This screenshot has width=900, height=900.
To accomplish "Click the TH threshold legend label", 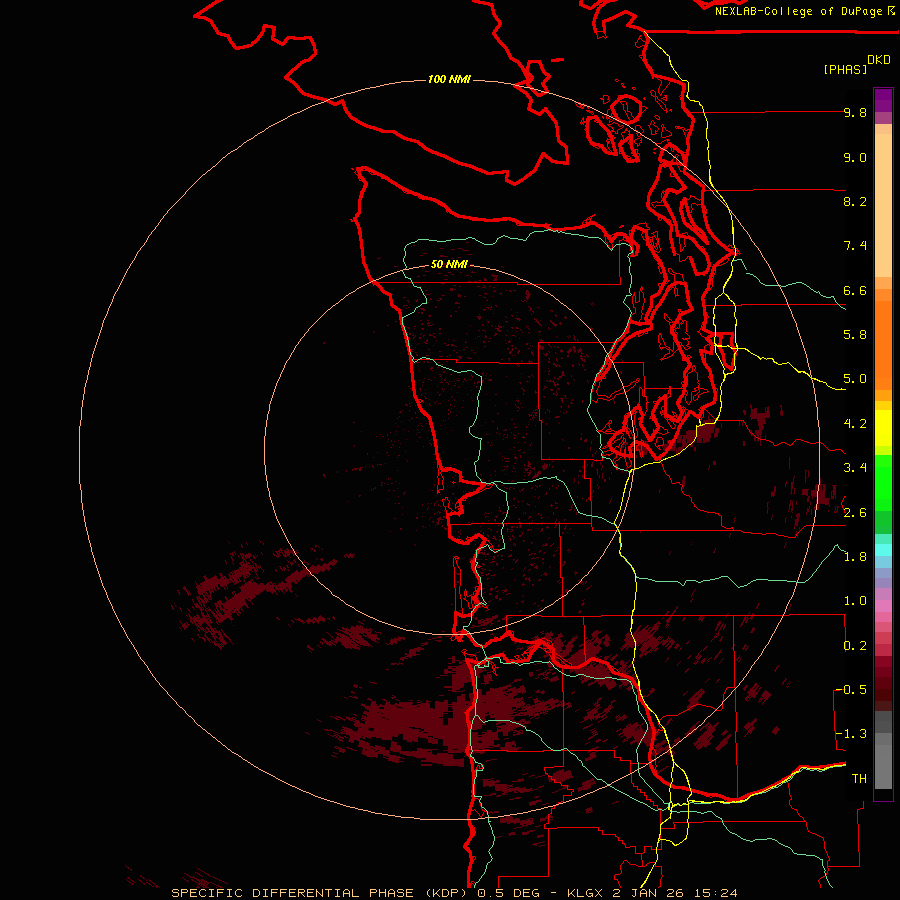I will tap(859, 779).
